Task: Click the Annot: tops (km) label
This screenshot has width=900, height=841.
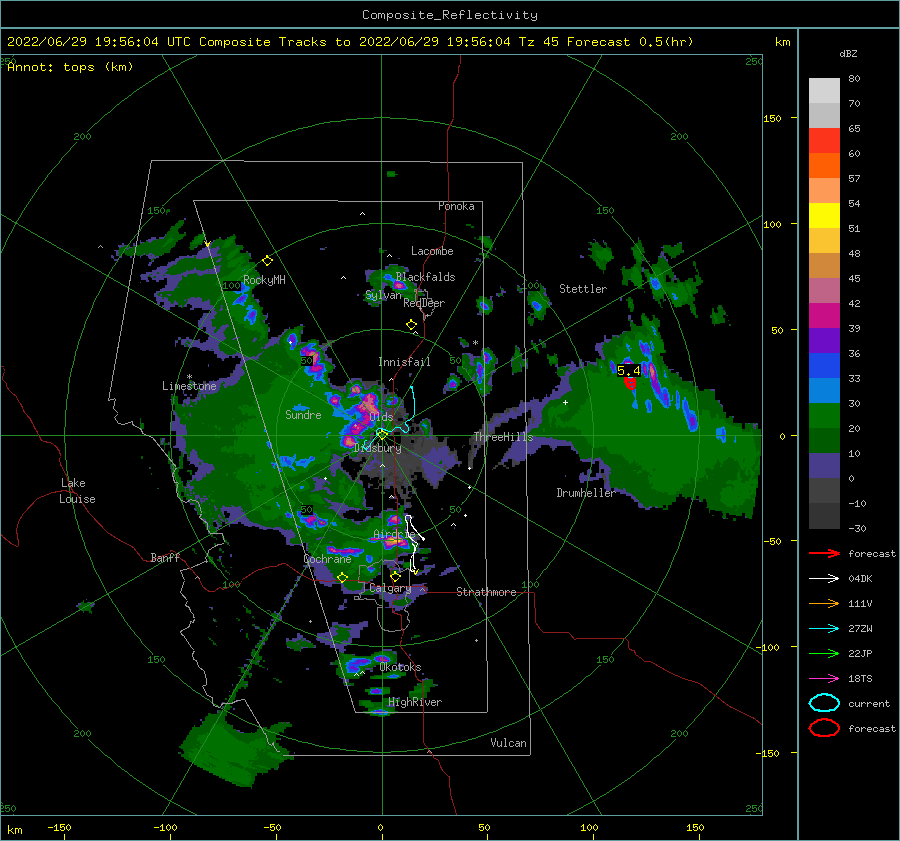Action: pos(70,67)
